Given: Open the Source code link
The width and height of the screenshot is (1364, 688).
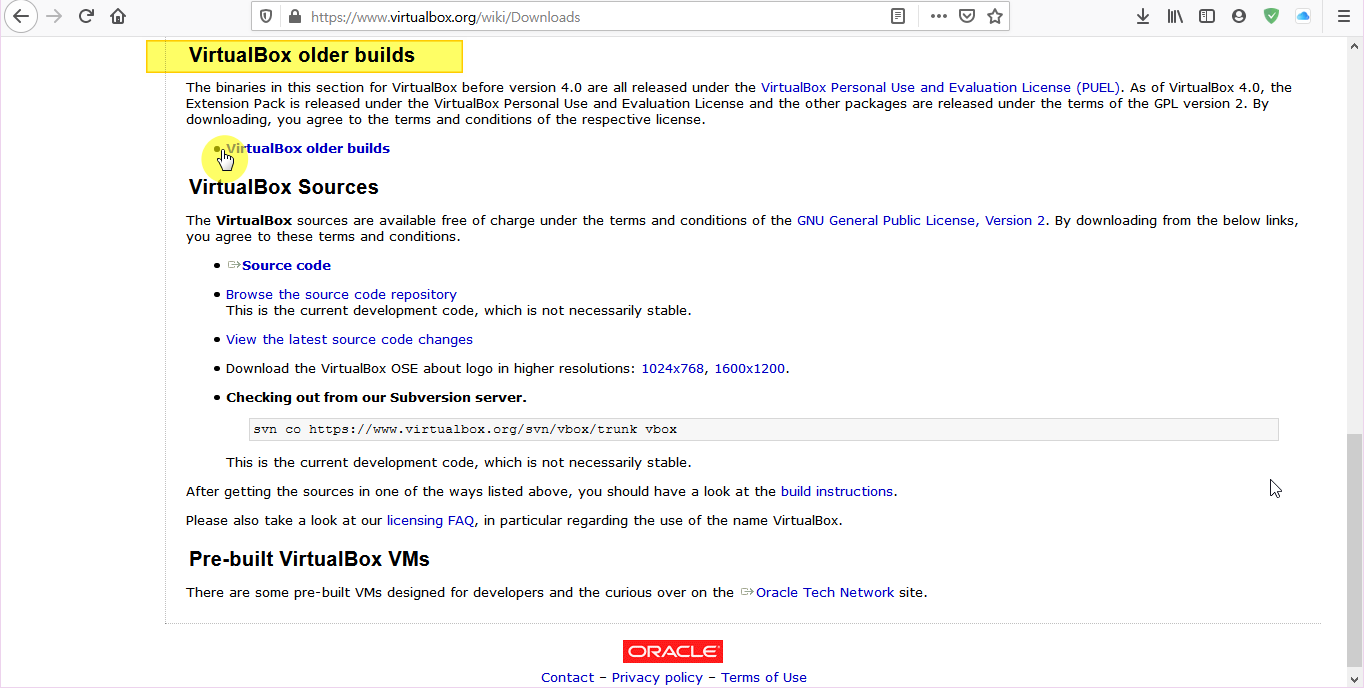Looking at the screenshot, I should [x=286, y=265].
